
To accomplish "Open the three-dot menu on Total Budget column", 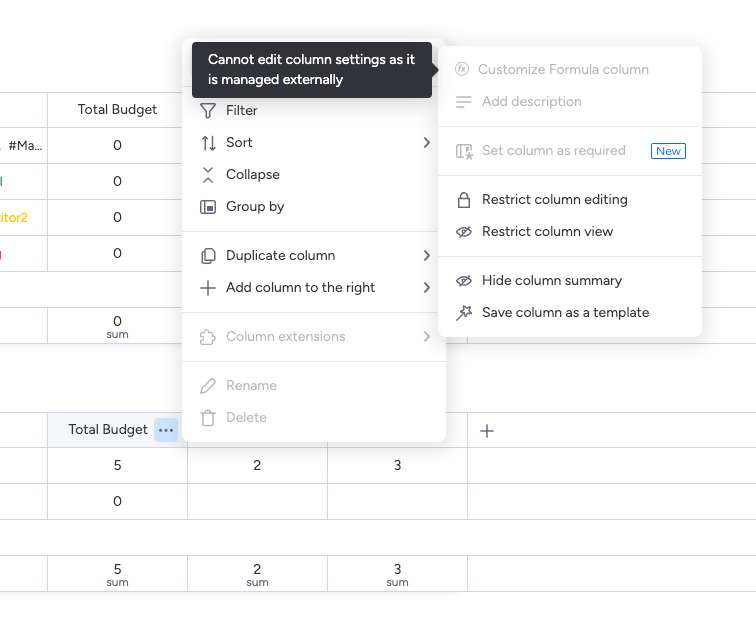I will tap(166, 430).
